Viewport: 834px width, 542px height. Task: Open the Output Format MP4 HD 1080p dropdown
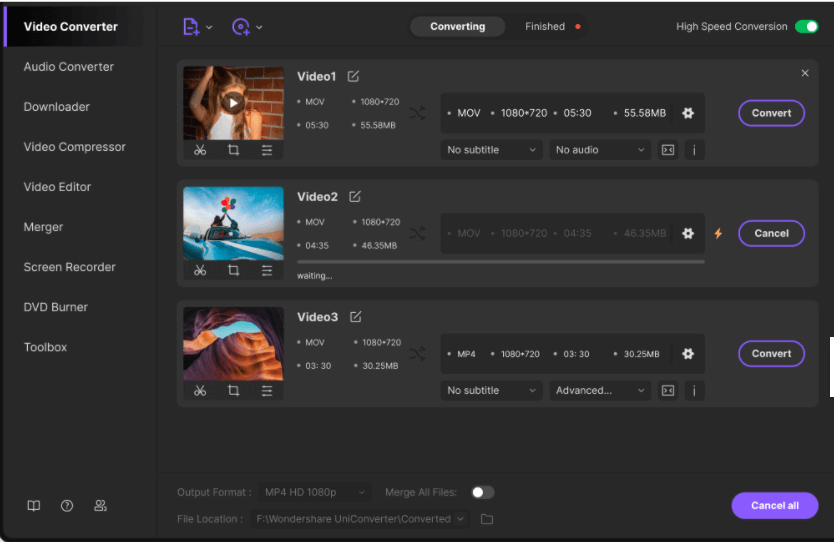click(314, 492)
